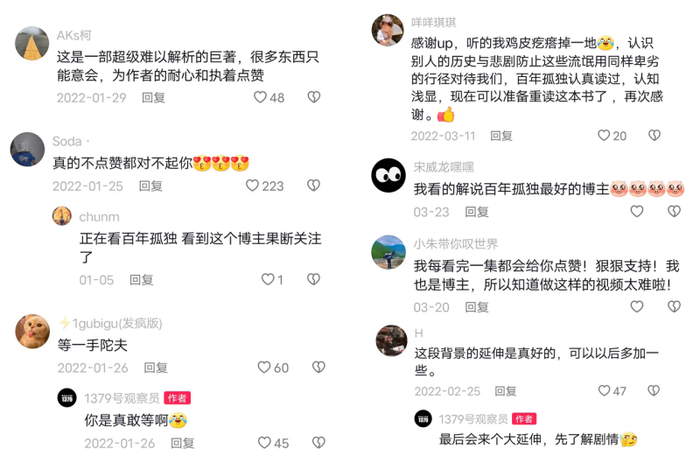Like Soda's comment showing 223 likes

tap(252, 185)
